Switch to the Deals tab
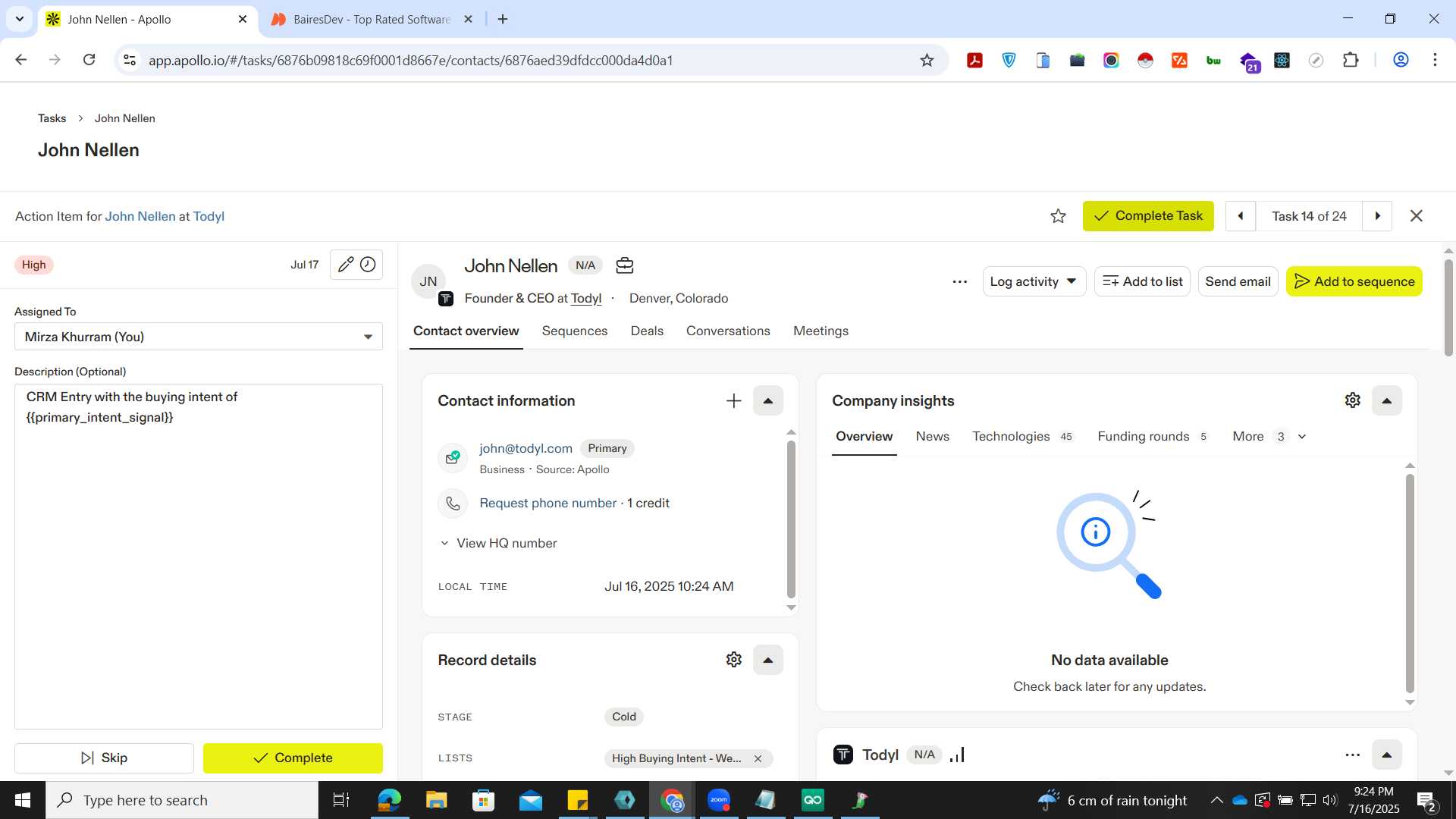 tap(647, 331)
